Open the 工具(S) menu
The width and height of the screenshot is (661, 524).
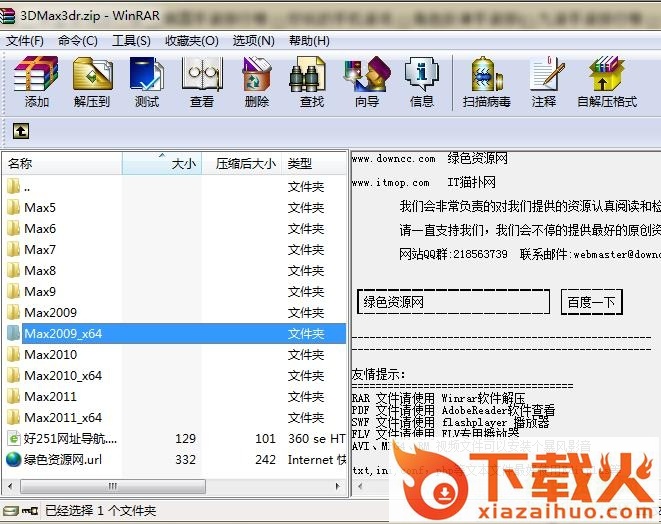(x=131, y=41)
